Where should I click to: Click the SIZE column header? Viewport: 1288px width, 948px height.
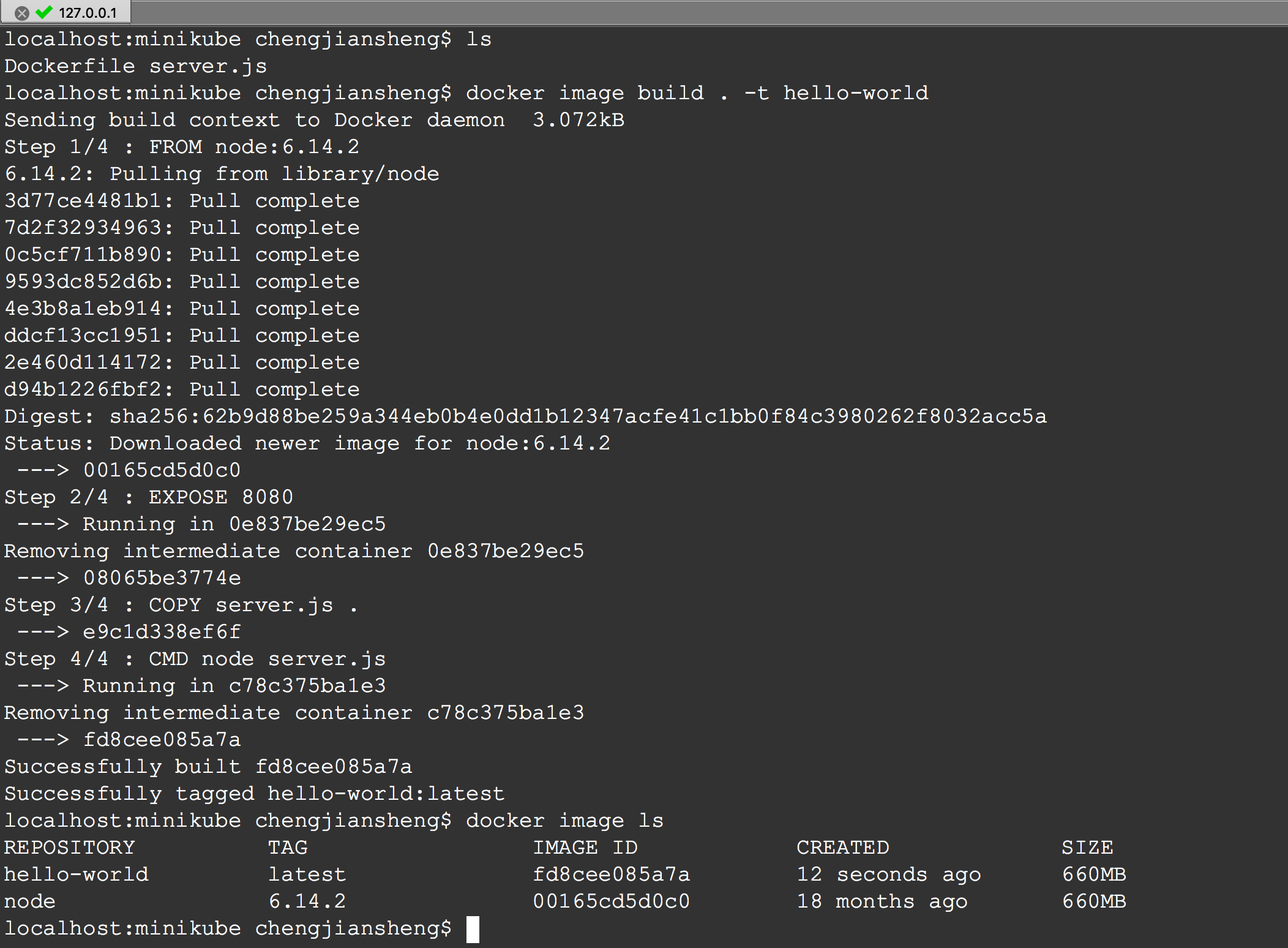click(1087, 848)
